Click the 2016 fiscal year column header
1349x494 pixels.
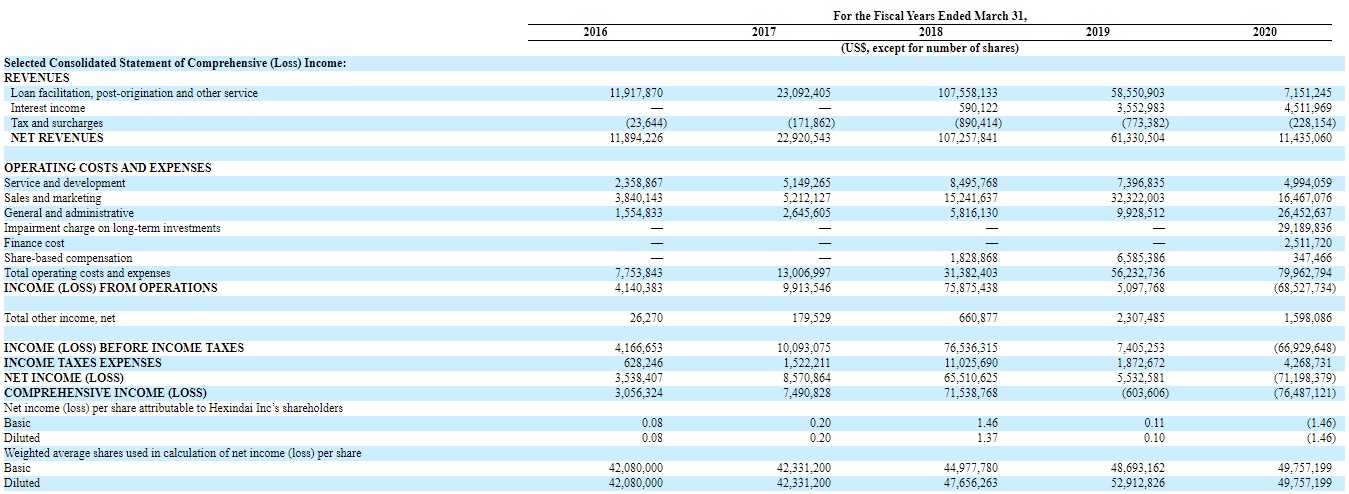[x=595, y=32]
